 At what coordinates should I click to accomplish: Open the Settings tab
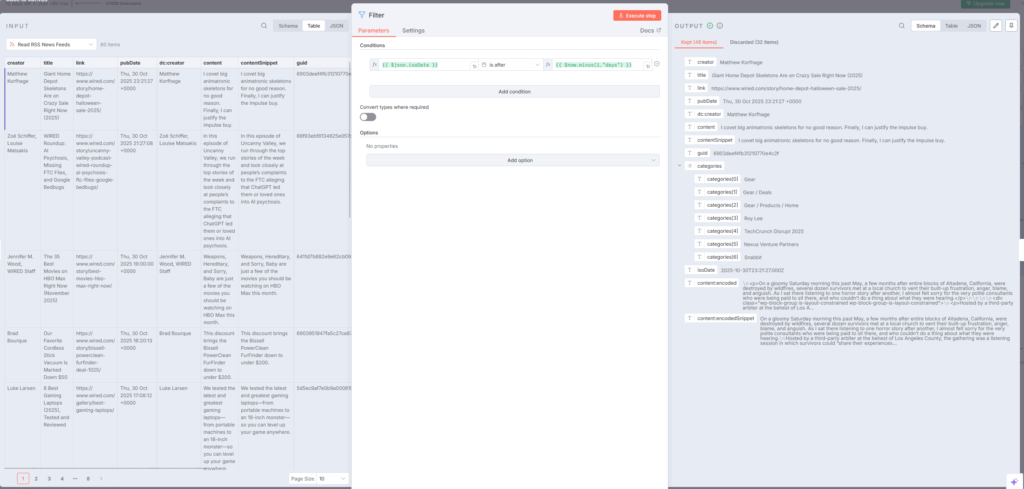coord(413,31)
